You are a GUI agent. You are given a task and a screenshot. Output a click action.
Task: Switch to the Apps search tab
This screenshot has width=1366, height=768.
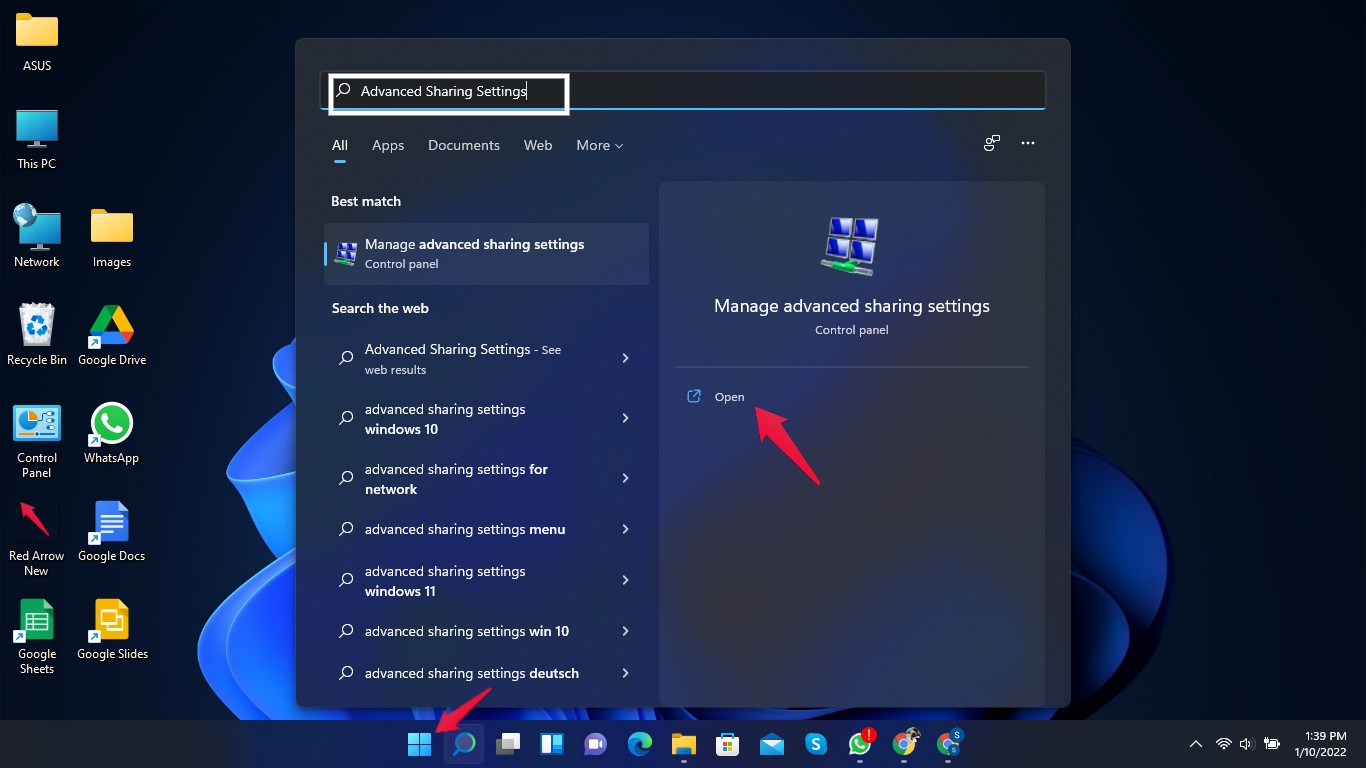388,145
